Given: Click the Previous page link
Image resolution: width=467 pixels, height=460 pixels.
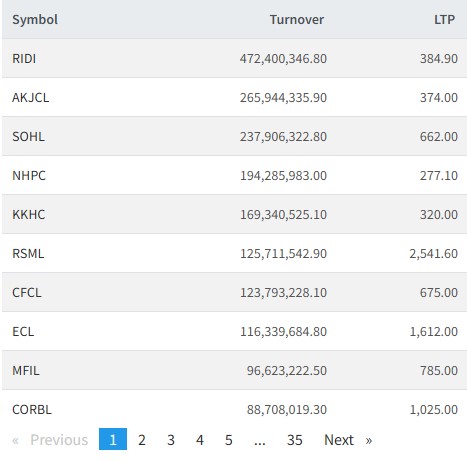Looking at the screenshot, I should pos(50,440).
